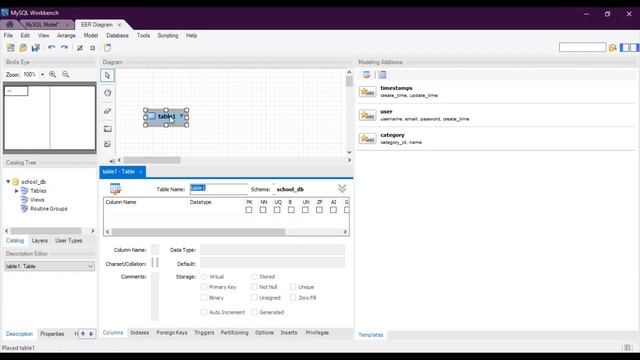
Task: Check the AI auto increment column checkbox
Action: [x=333, y=210]
